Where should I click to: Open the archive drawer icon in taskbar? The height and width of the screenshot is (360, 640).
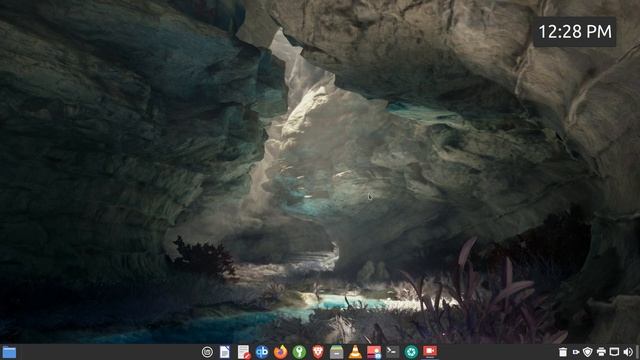(x=336, y=352)
